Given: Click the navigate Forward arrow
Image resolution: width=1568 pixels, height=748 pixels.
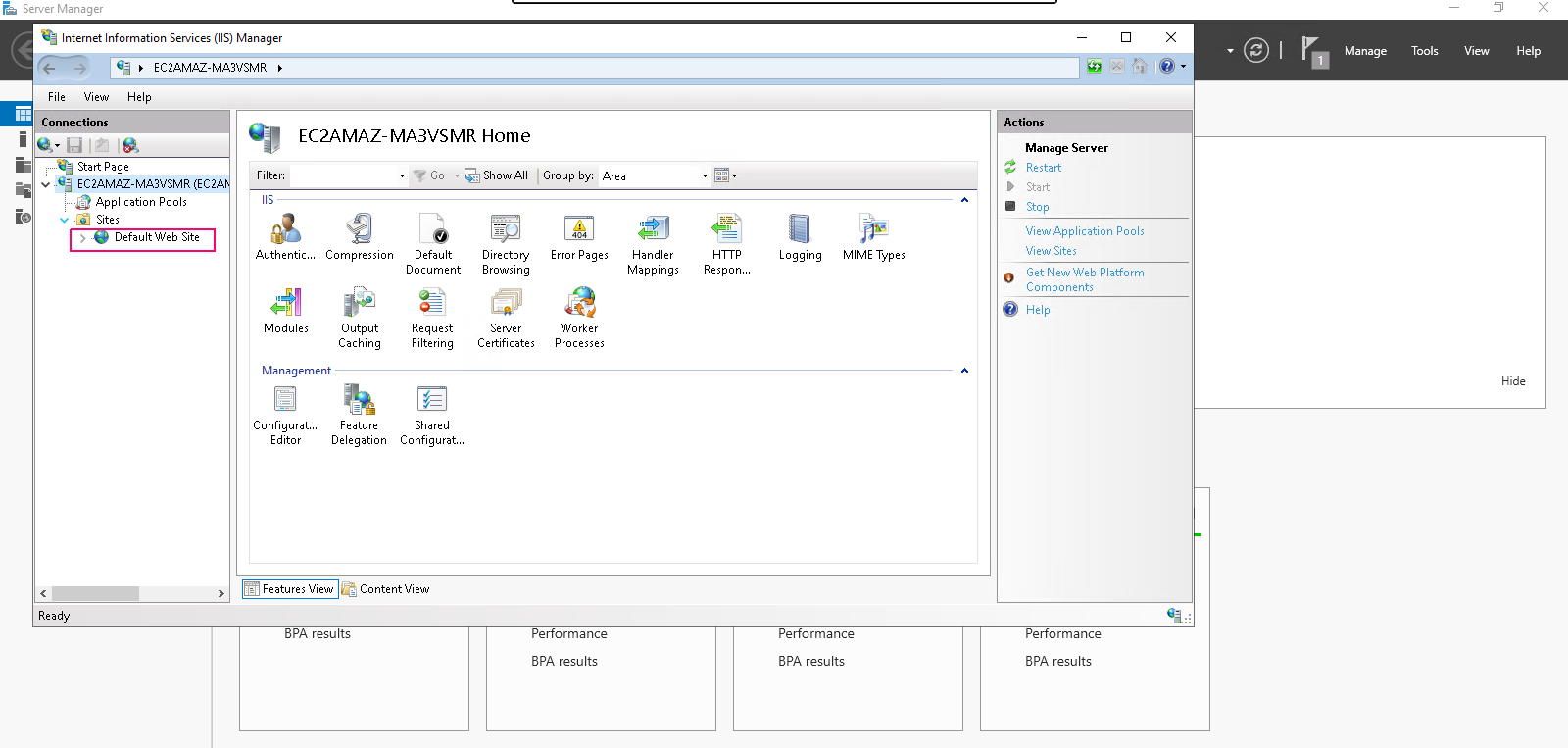Looking at the screenshot, I should pos(79,68).
